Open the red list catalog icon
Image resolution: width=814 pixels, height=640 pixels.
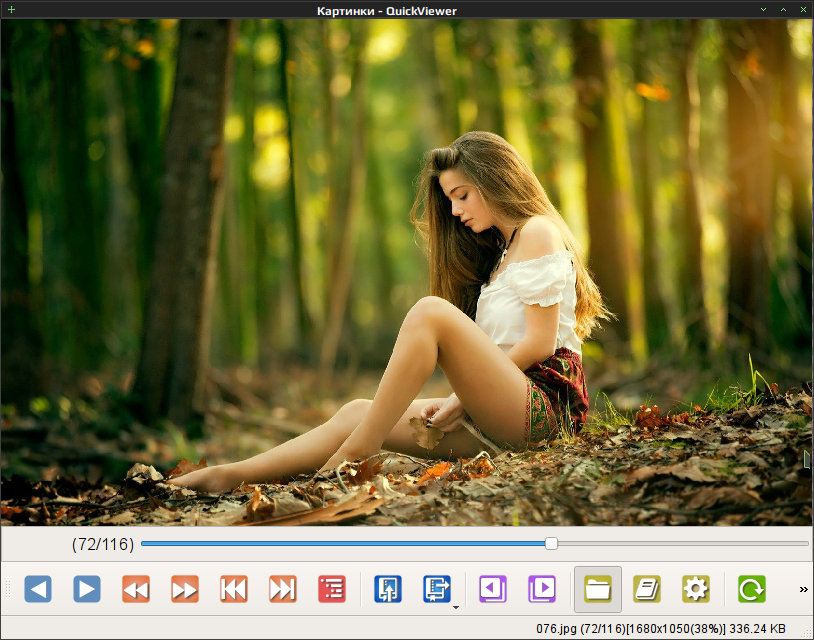332,589
